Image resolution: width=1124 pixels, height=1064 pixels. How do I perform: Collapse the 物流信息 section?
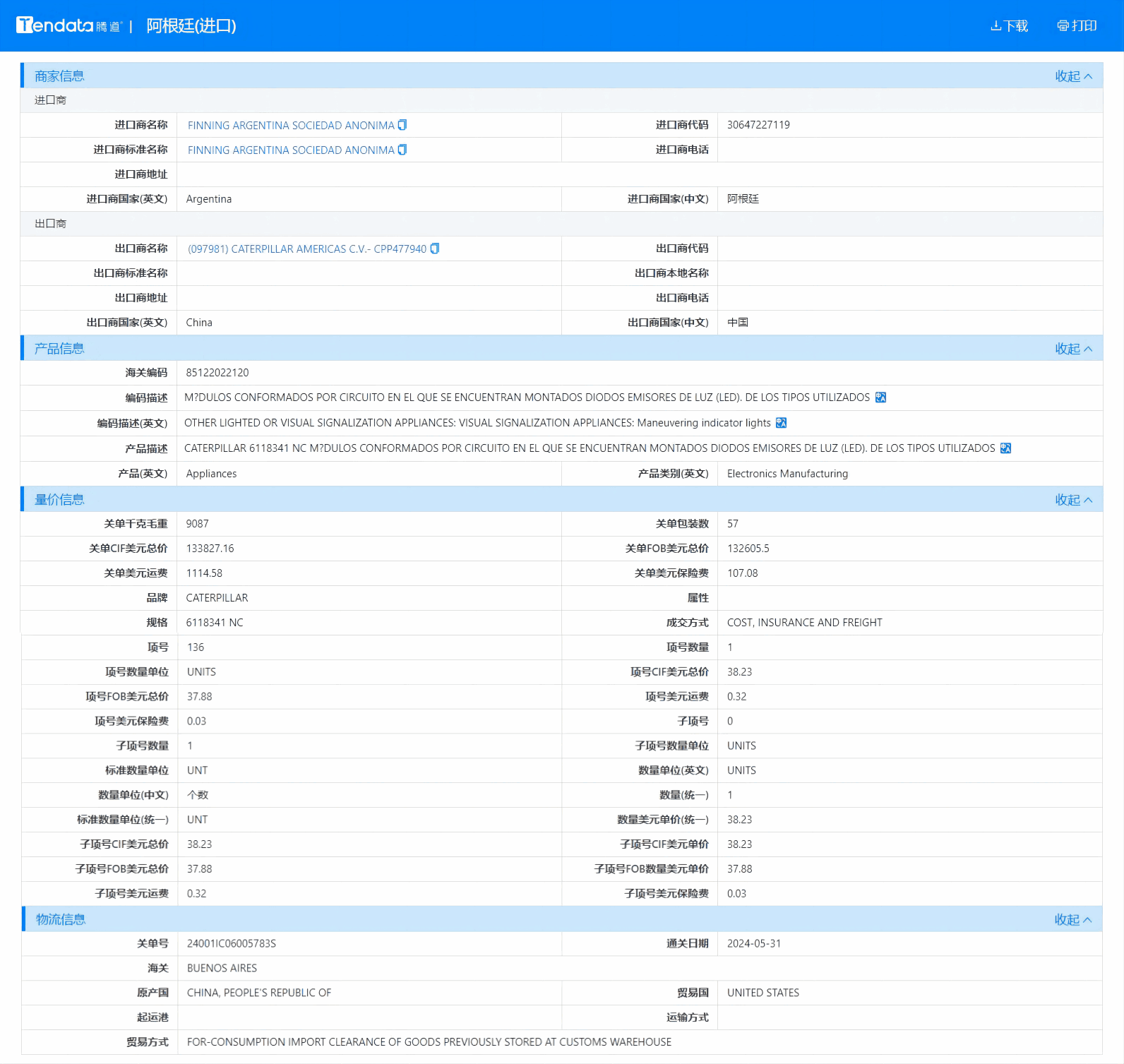[x=1072, y=919]
